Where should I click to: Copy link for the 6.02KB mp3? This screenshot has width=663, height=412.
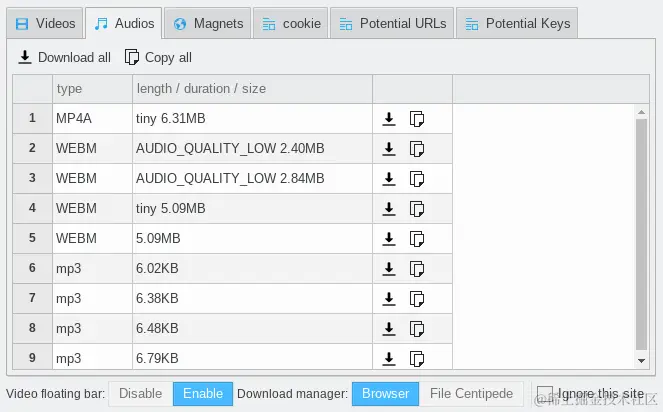coord(417,269)
